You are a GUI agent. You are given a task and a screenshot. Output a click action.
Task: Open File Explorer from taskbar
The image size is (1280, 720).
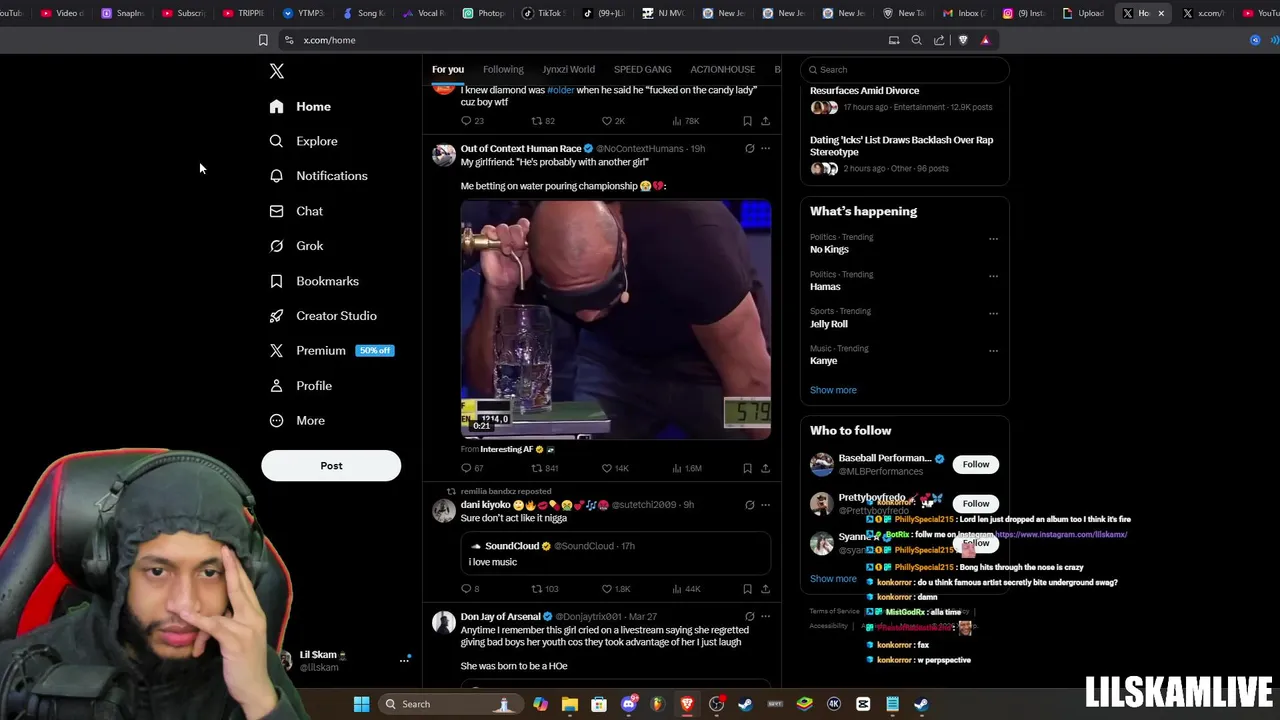(570, 704)
